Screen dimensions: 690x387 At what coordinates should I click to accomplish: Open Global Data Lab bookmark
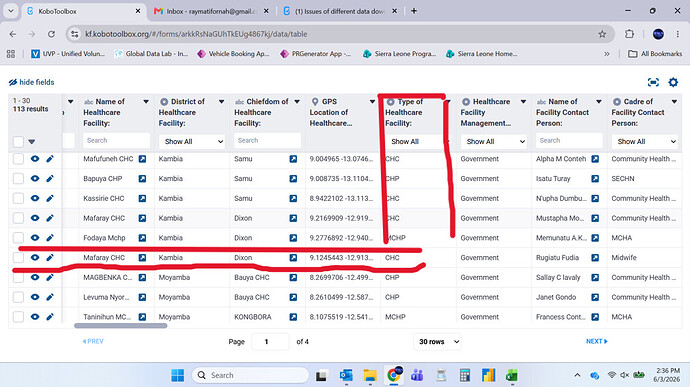click(151, 54)
